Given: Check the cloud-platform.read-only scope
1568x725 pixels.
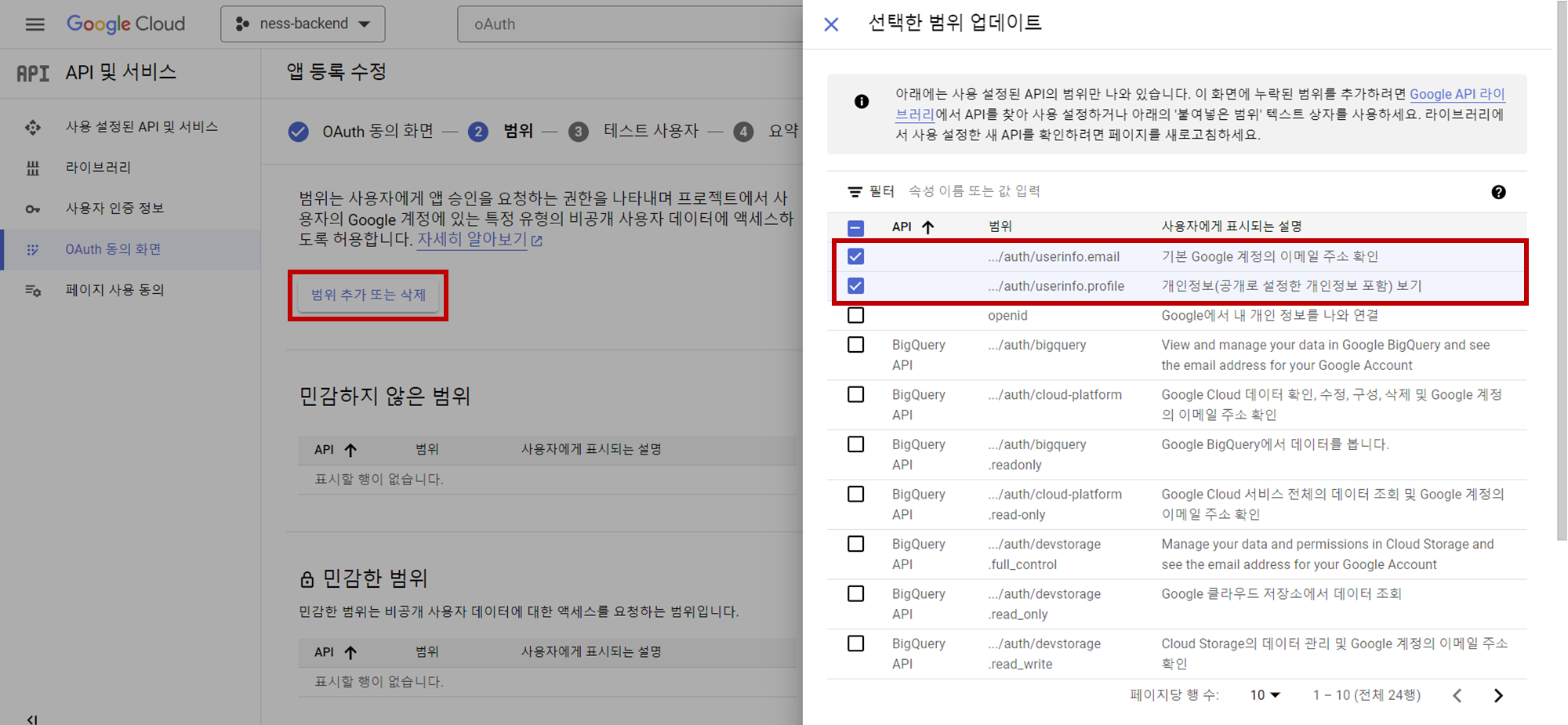Looking at the screenshot, I should pyautogui.click(x=855, y=494).
